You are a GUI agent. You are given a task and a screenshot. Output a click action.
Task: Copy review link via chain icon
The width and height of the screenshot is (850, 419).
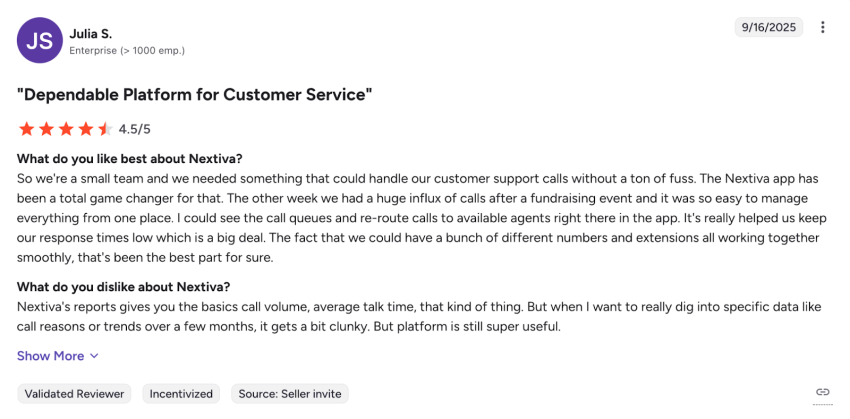pos(823,392)
